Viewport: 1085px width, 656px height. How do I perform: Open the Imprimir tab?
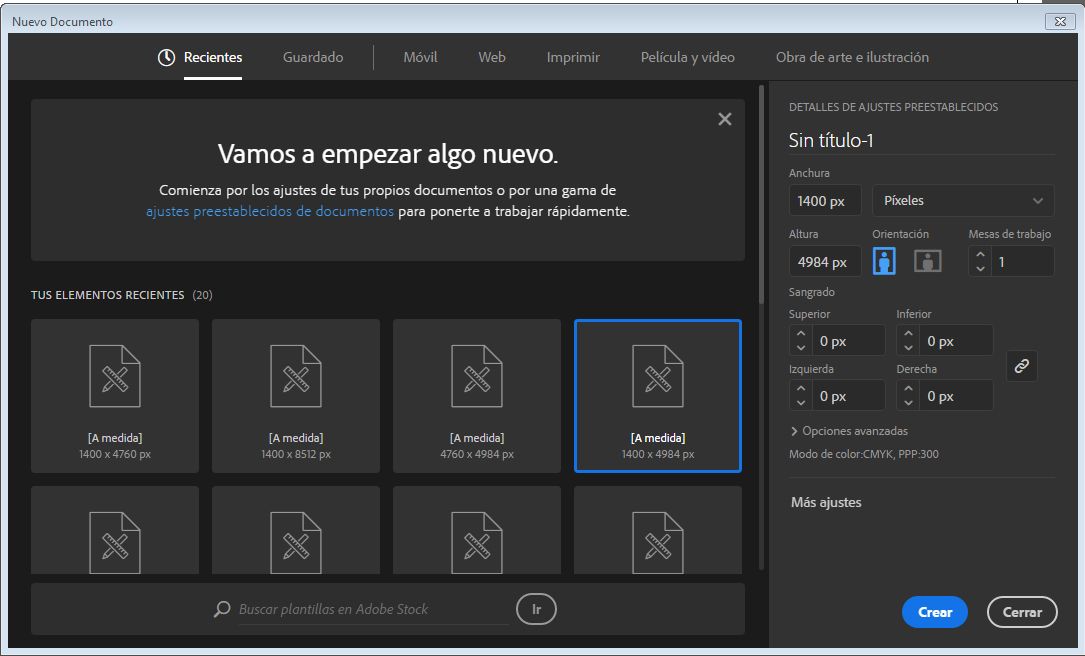pos(573,58)
